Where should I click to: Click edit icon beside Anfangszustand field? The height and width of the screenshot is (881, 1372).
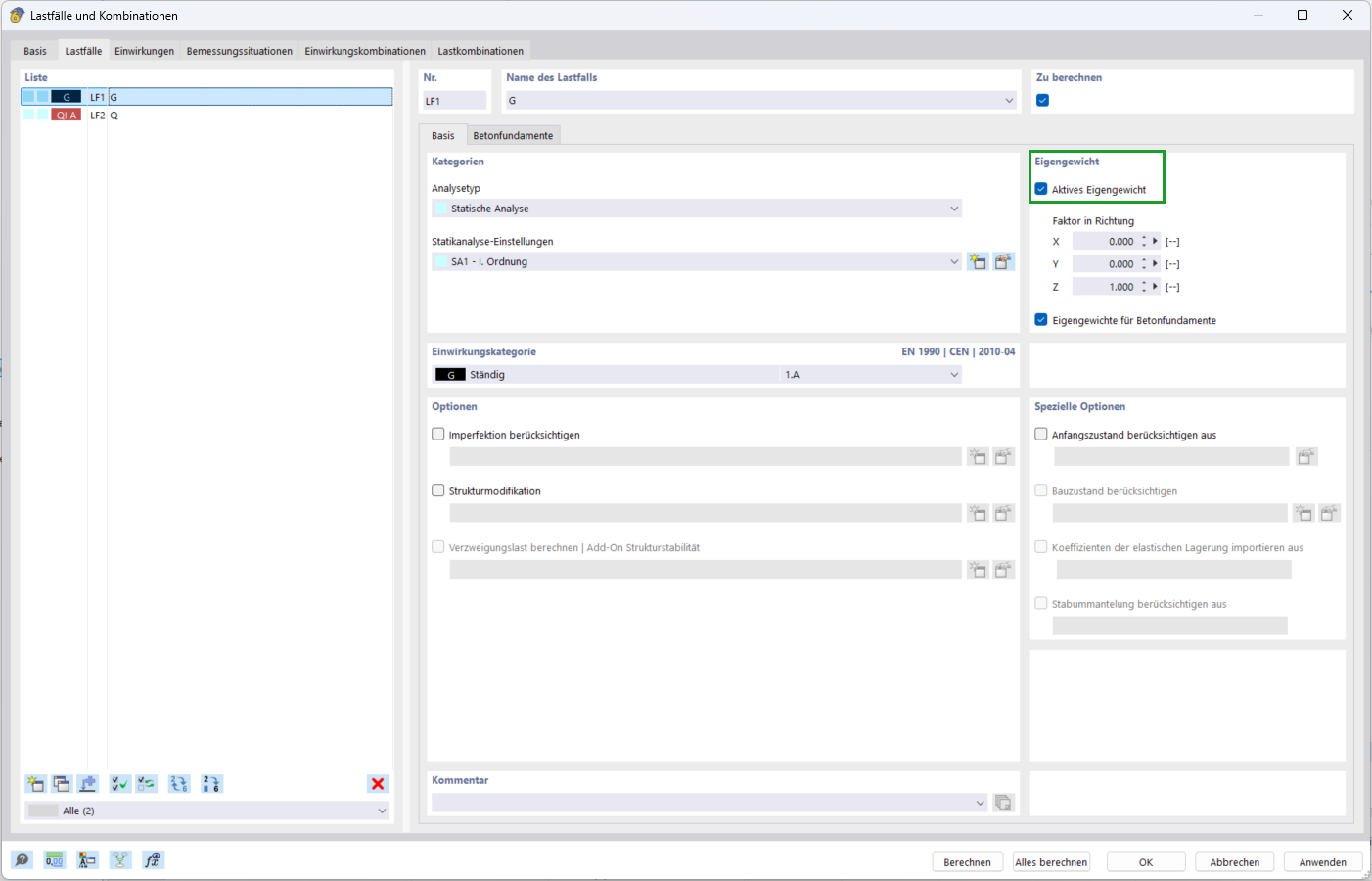click(1306, 457)
